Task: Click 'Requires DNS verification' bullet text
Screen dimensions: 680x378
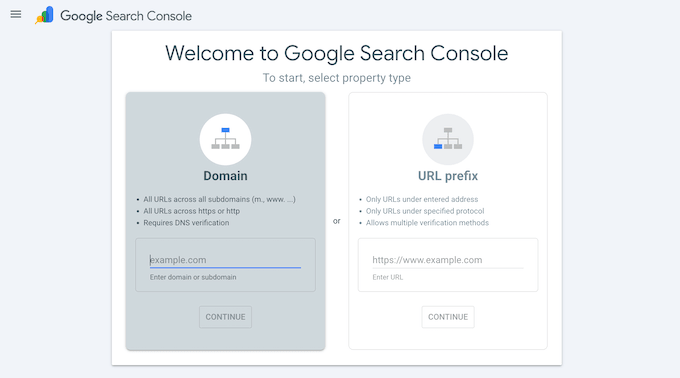Action: pos(186,223)
